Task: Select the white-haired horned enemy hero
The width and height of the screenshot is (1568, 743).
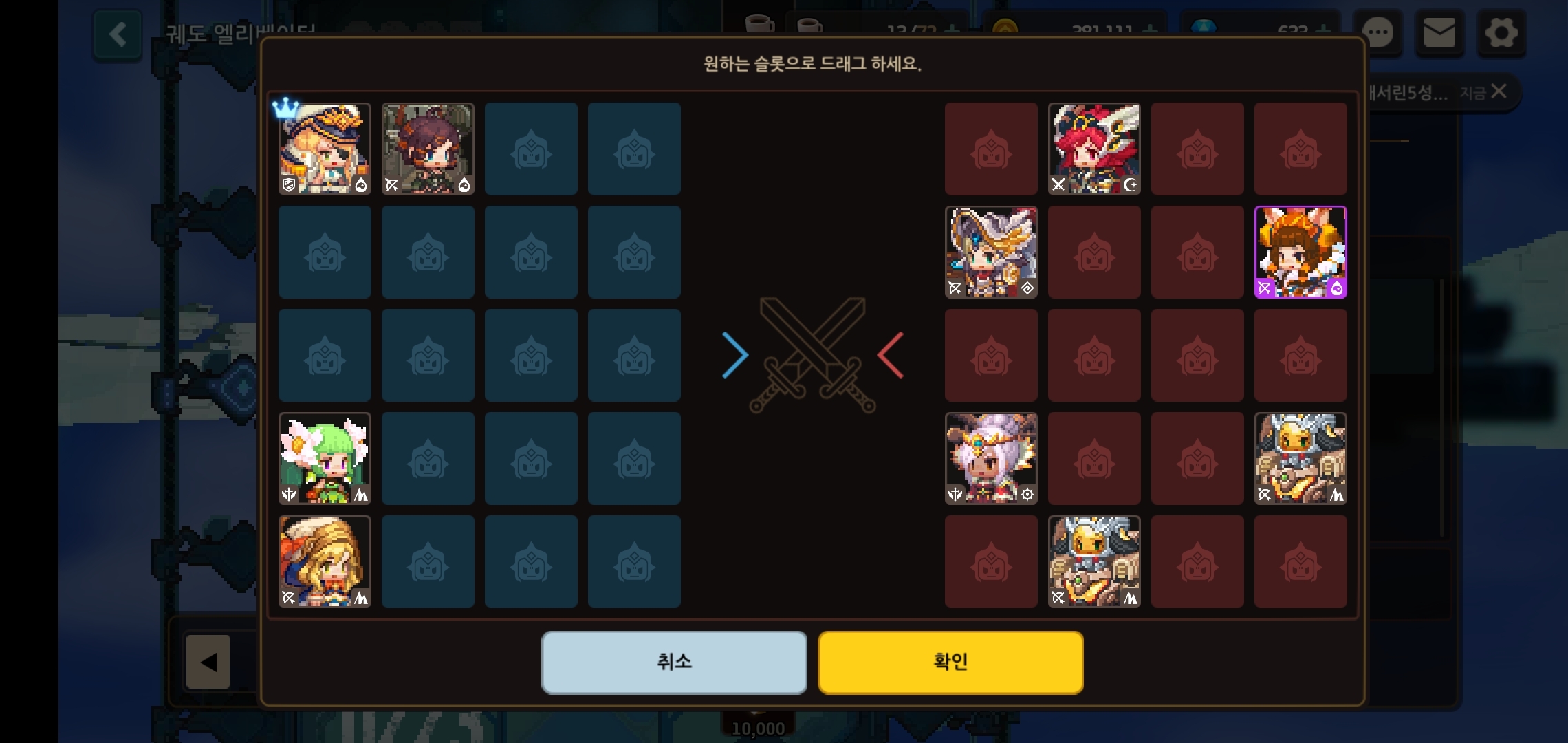Action: click(x=991, y=458)
